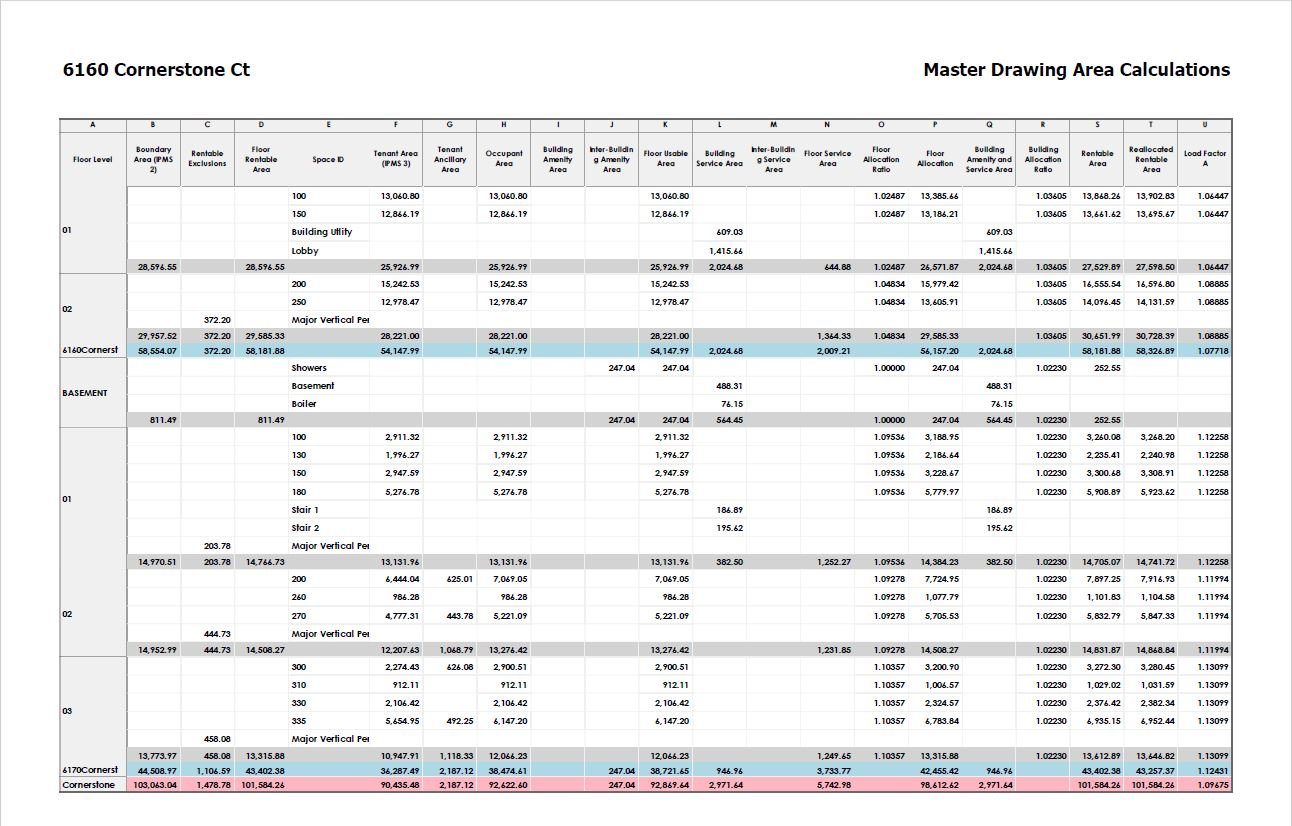Image resolution: width=1292 pixels, height=826 pixels.
Task: Click the "Building Utility" space entry
Action: coord(322,232)
